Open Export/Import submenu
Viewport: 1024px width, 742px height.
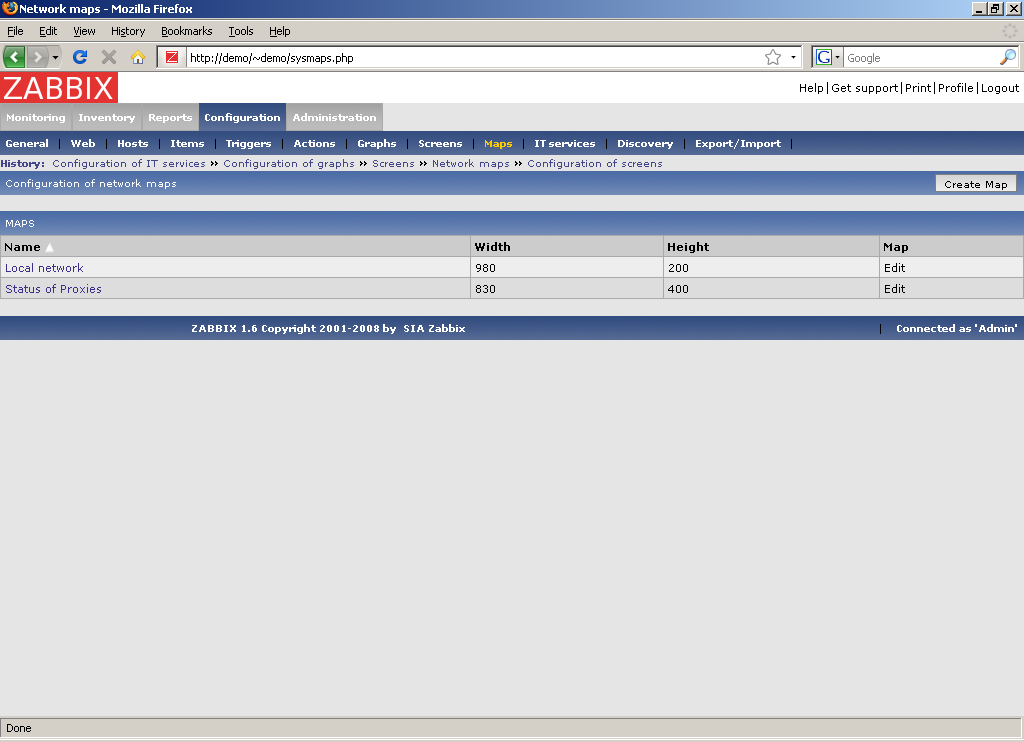tap(738, 144)
